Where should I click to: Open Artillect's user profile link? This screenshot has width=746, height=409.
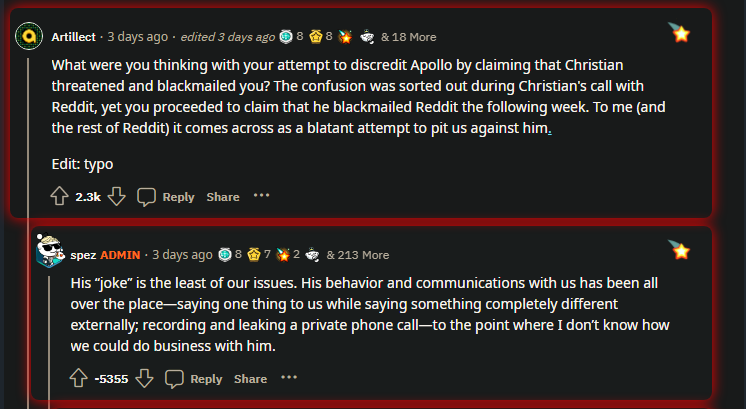pos(74,37)
